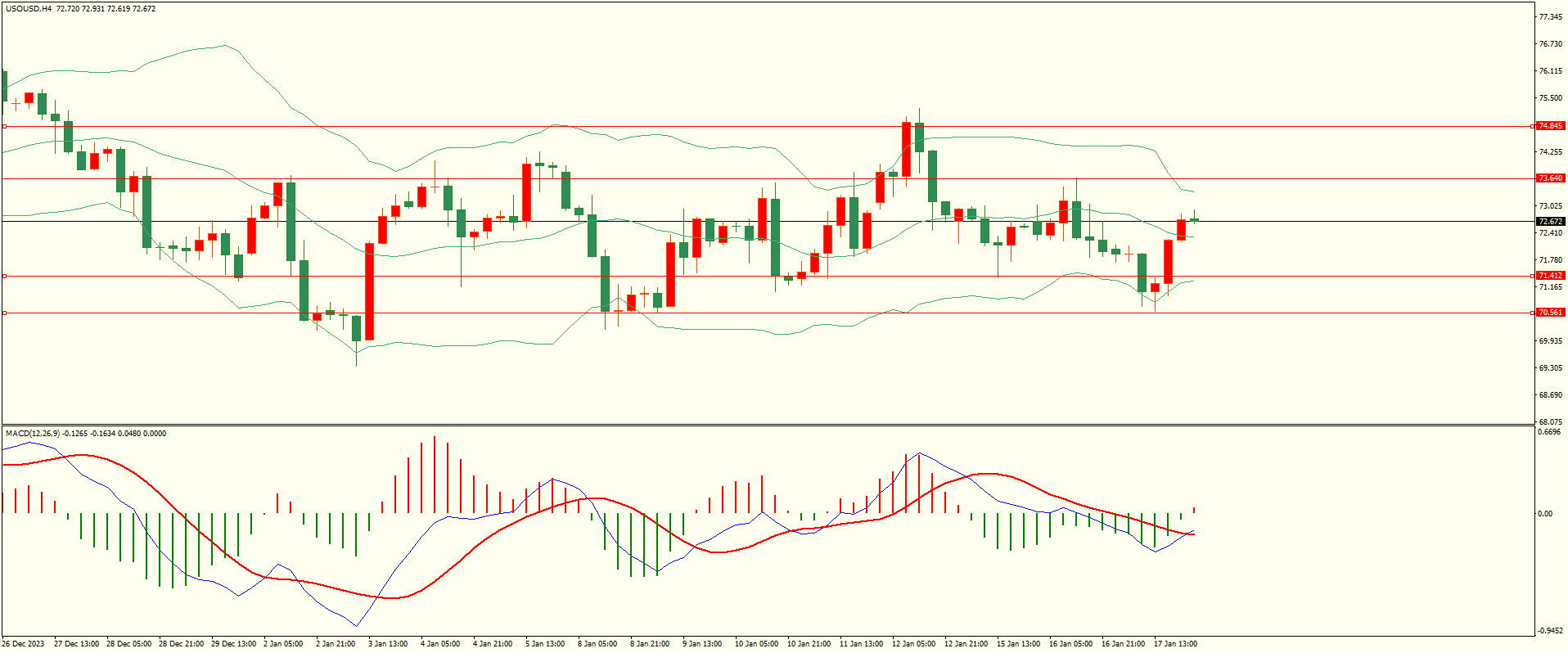Click the MACD(12,26,9) indicator label
The width and height of the screenshot is (1568, 653).
32,434
